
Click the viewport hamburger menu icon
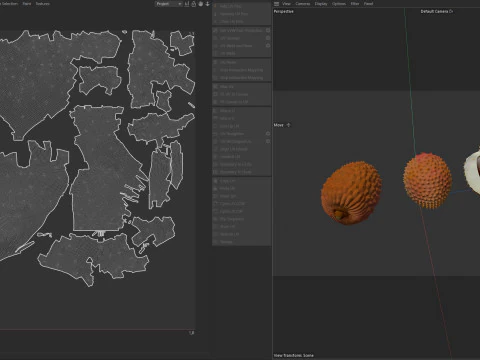(276, 4)
